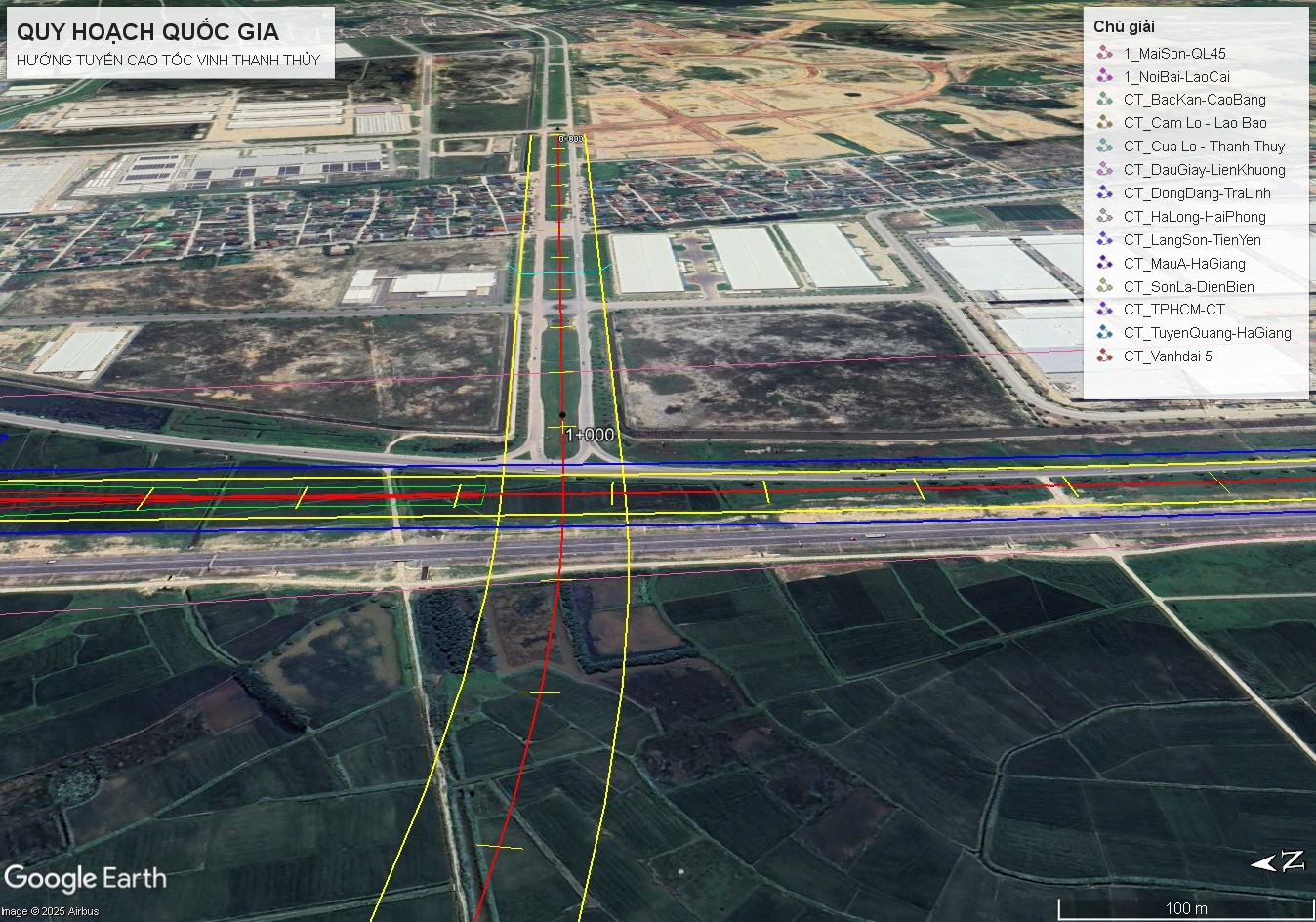The image size is (1316, 922).
Task: Click the CT_Vanhdai 5 red path icon
Action: click(x=1104, y=356)
